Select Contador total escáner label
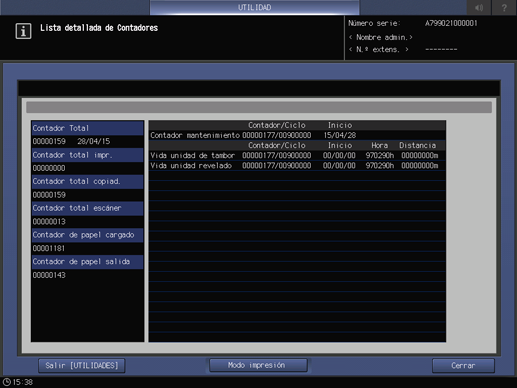This screenshot has width=517, height=388. click(87, 208)
